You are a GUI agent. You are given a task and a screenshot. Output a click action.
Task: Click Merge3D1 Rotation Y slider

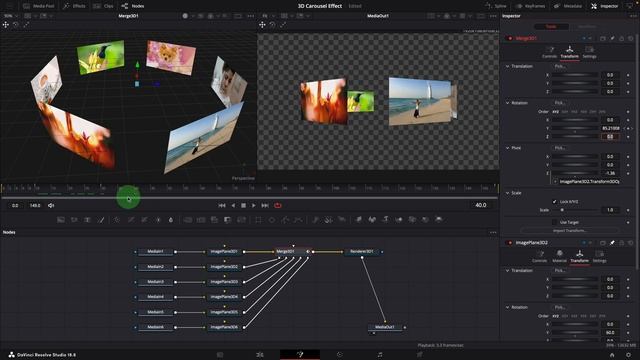[576, 128]
